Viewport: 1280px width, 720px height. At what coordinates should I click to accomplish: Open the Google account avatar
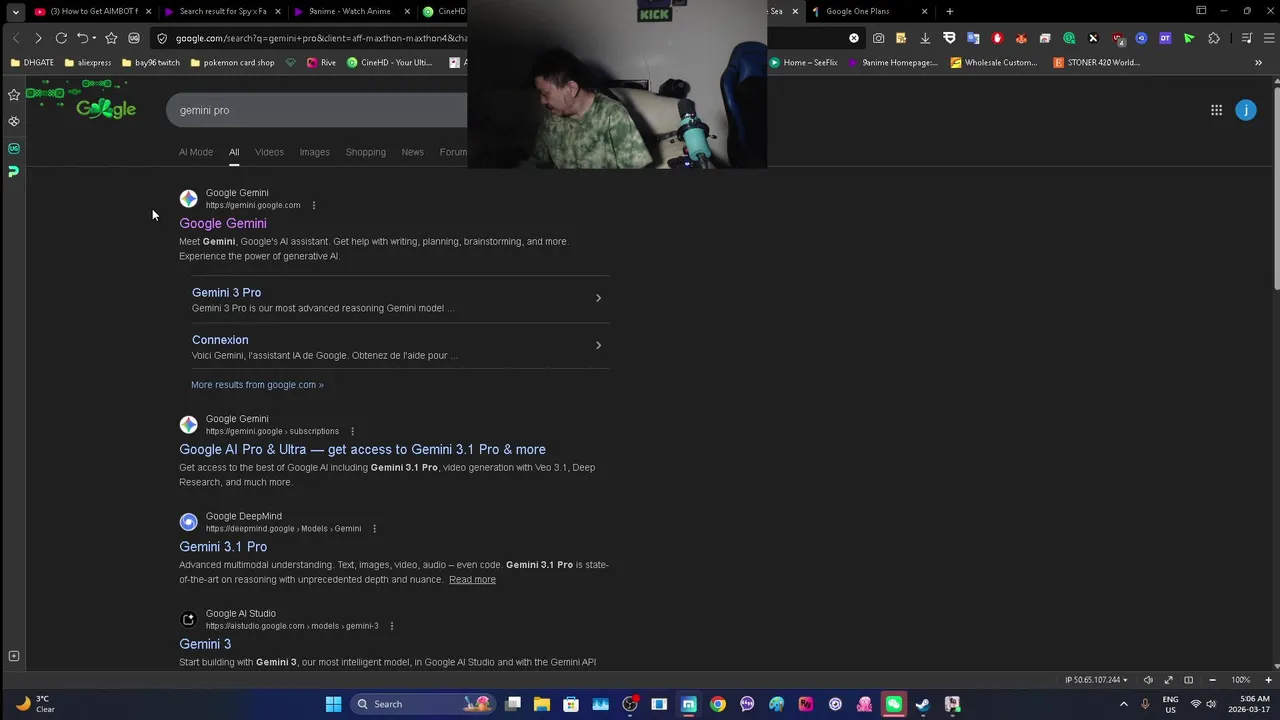pos(1245,110)
